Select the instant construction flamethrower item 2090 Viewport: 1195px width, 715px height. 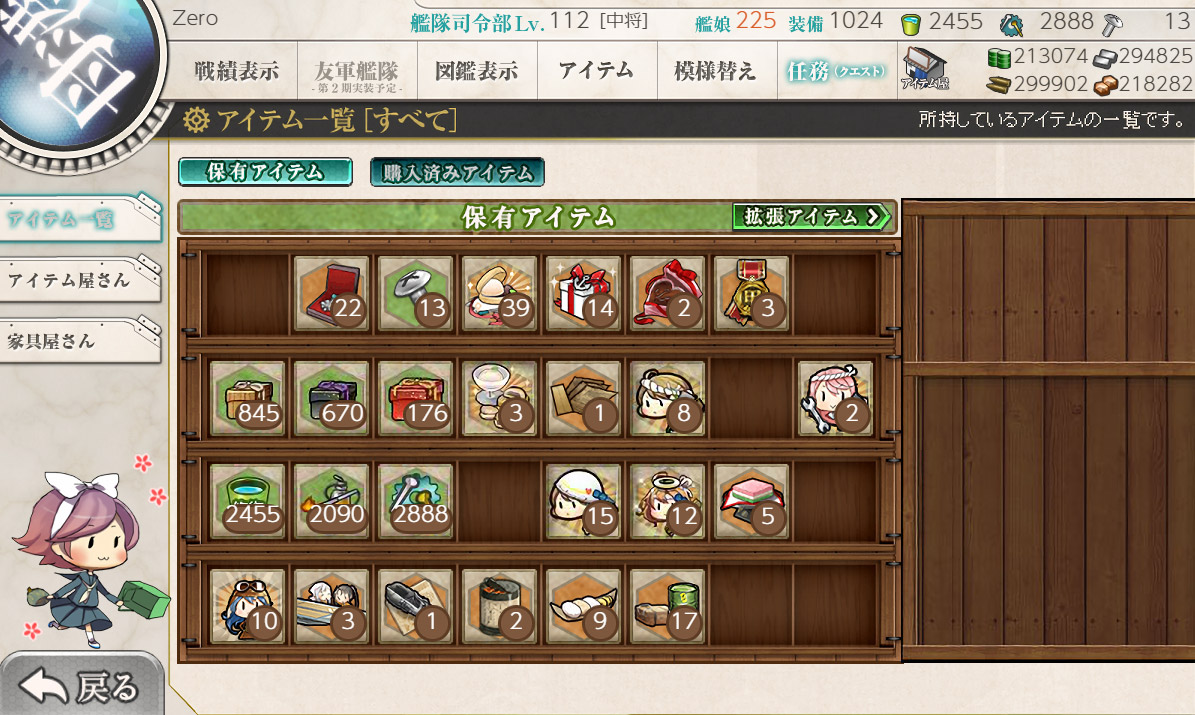point(332,502)
